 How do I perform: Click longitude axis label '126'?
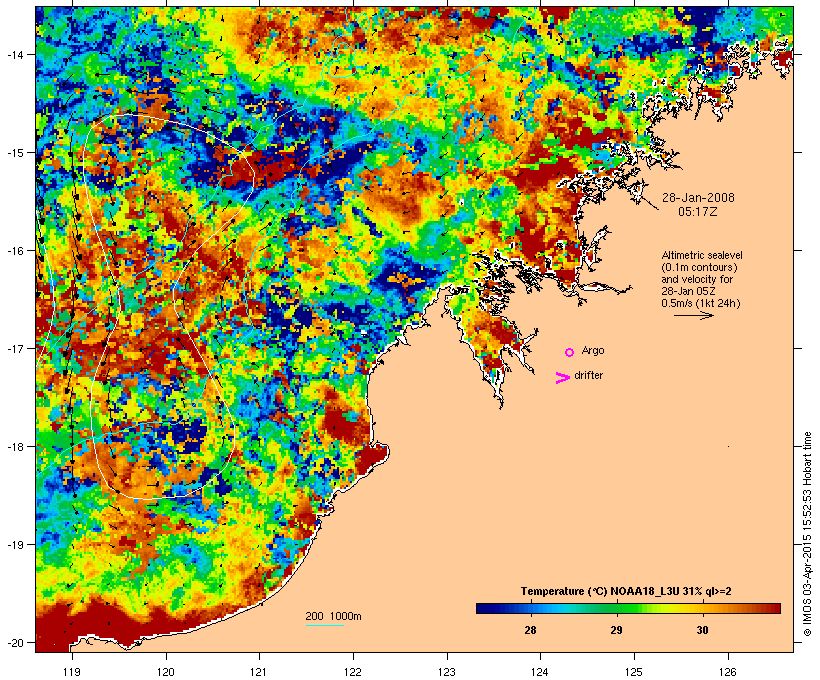[x=728, y=672]
